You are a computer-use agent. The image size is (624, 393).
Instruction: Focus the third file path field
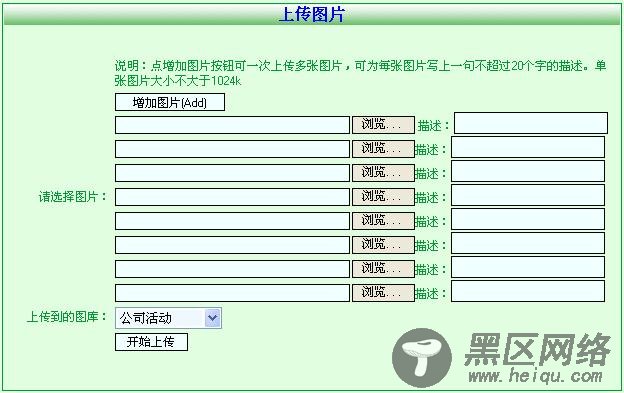232,173
